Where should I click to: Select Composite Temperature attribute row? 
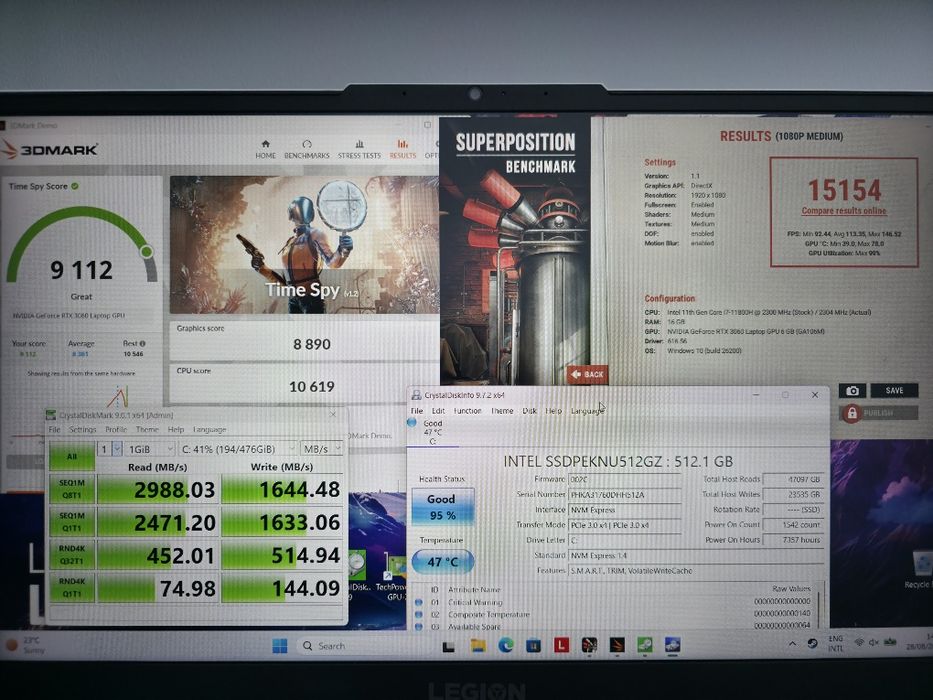tap(613, 614)
